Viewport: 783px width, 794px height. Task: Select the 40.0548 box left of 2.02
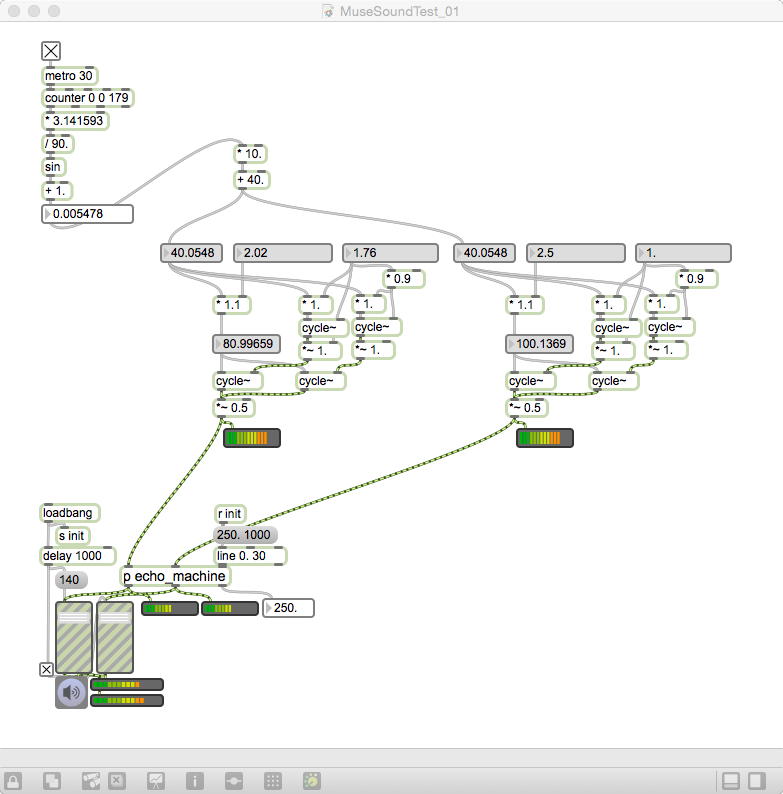pyautogui.click(x=191, y=253)
